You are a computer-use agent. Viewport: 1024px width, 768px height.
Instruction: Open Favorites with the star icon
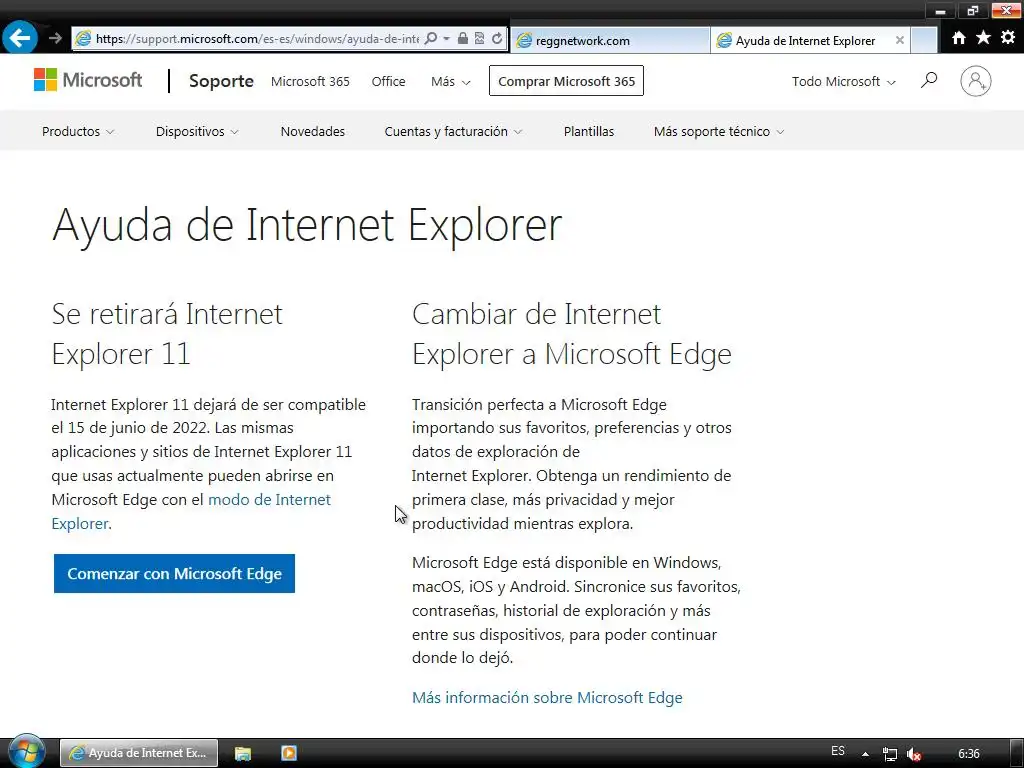[x=983, y=38]
